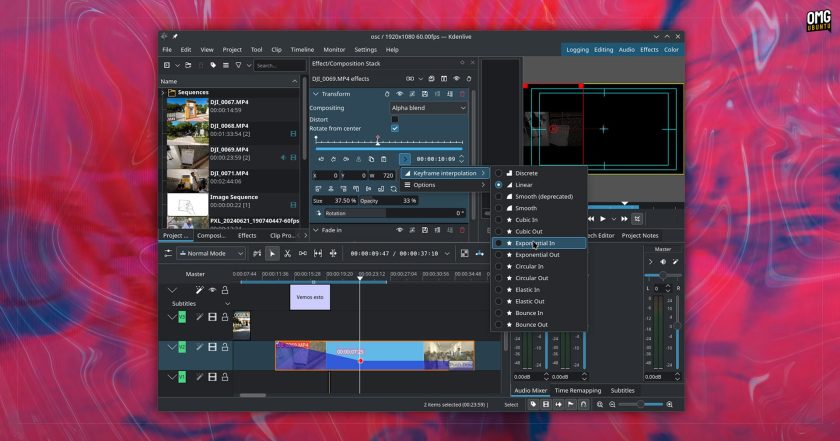The image size is (840, 441).
Task: Select the DJI_0067.MP4 clip thumbnail
Action: click(188, 109)
